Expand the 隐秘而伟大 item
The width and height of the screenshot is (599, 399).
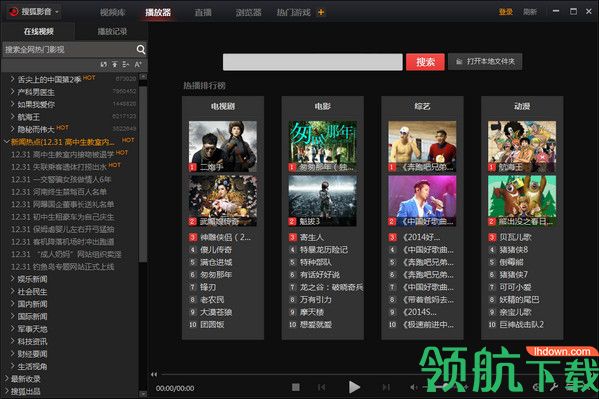coord(12,129)
